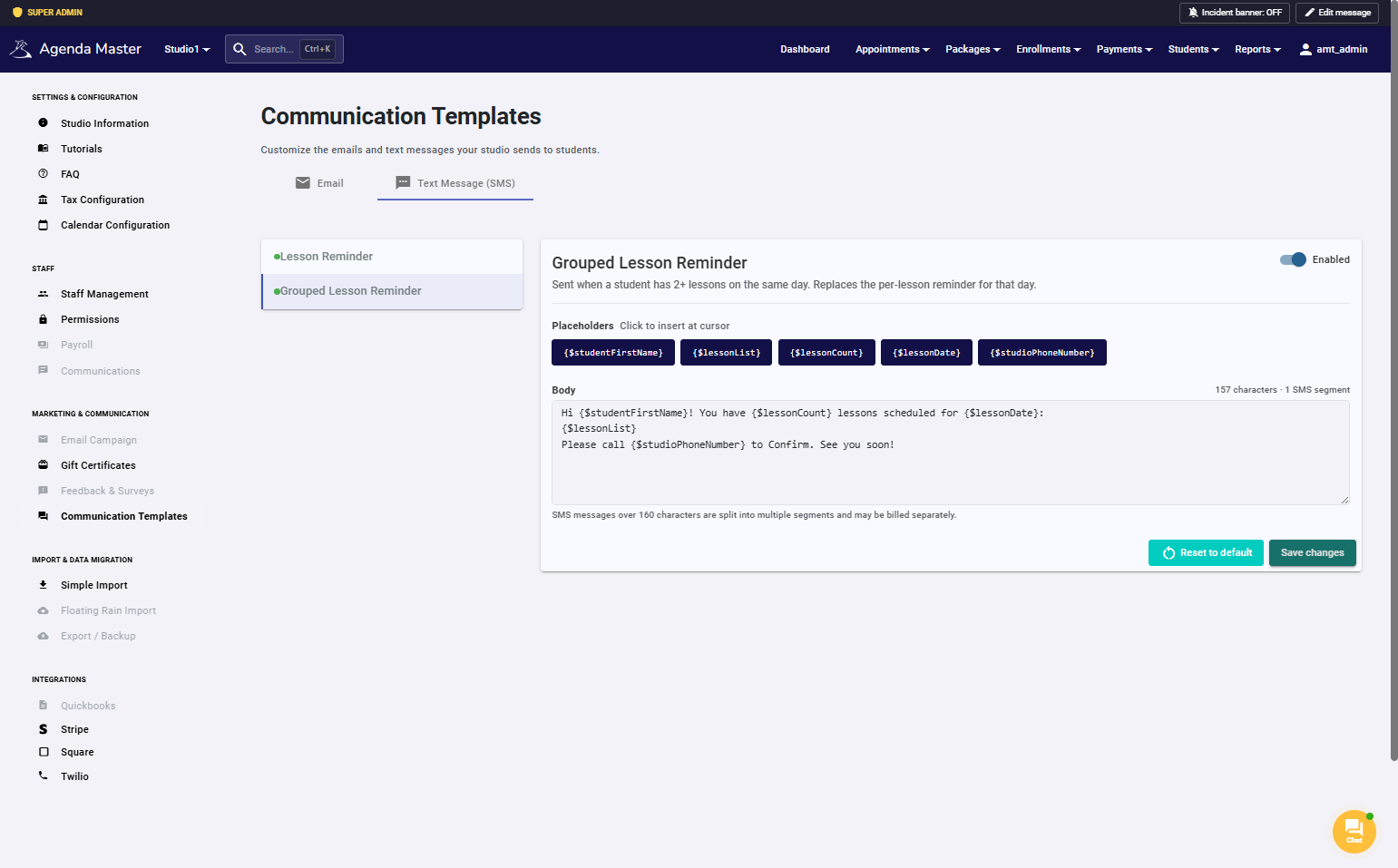Expand the Students menu
1398x868 pixels.
point(1193,49)
